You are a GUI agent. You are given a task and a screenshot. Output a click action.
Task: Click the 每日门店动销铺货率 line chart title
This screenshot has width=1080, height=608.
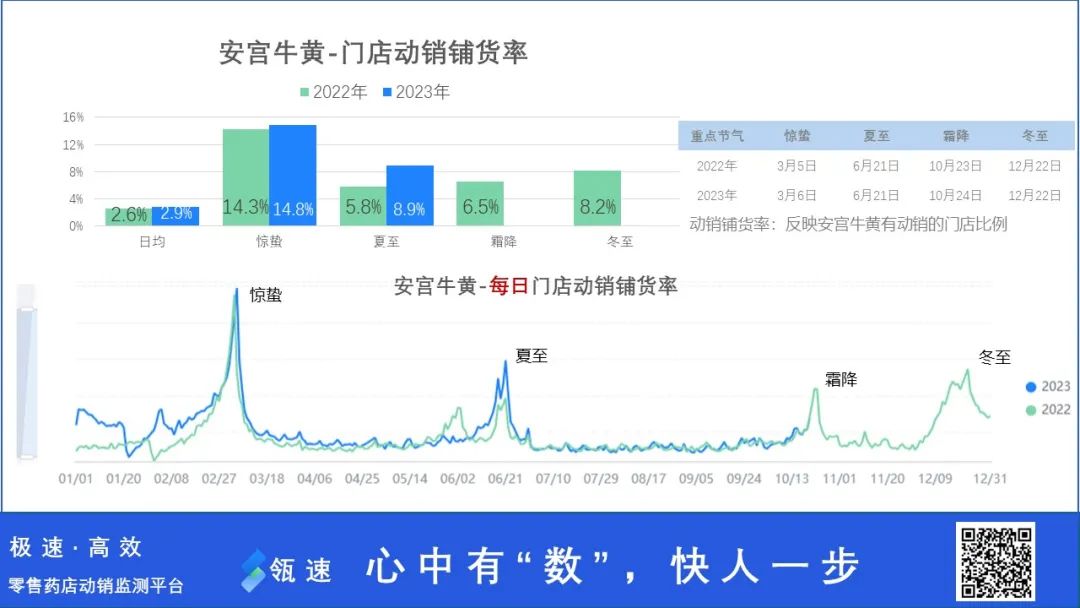coord(536,286)
